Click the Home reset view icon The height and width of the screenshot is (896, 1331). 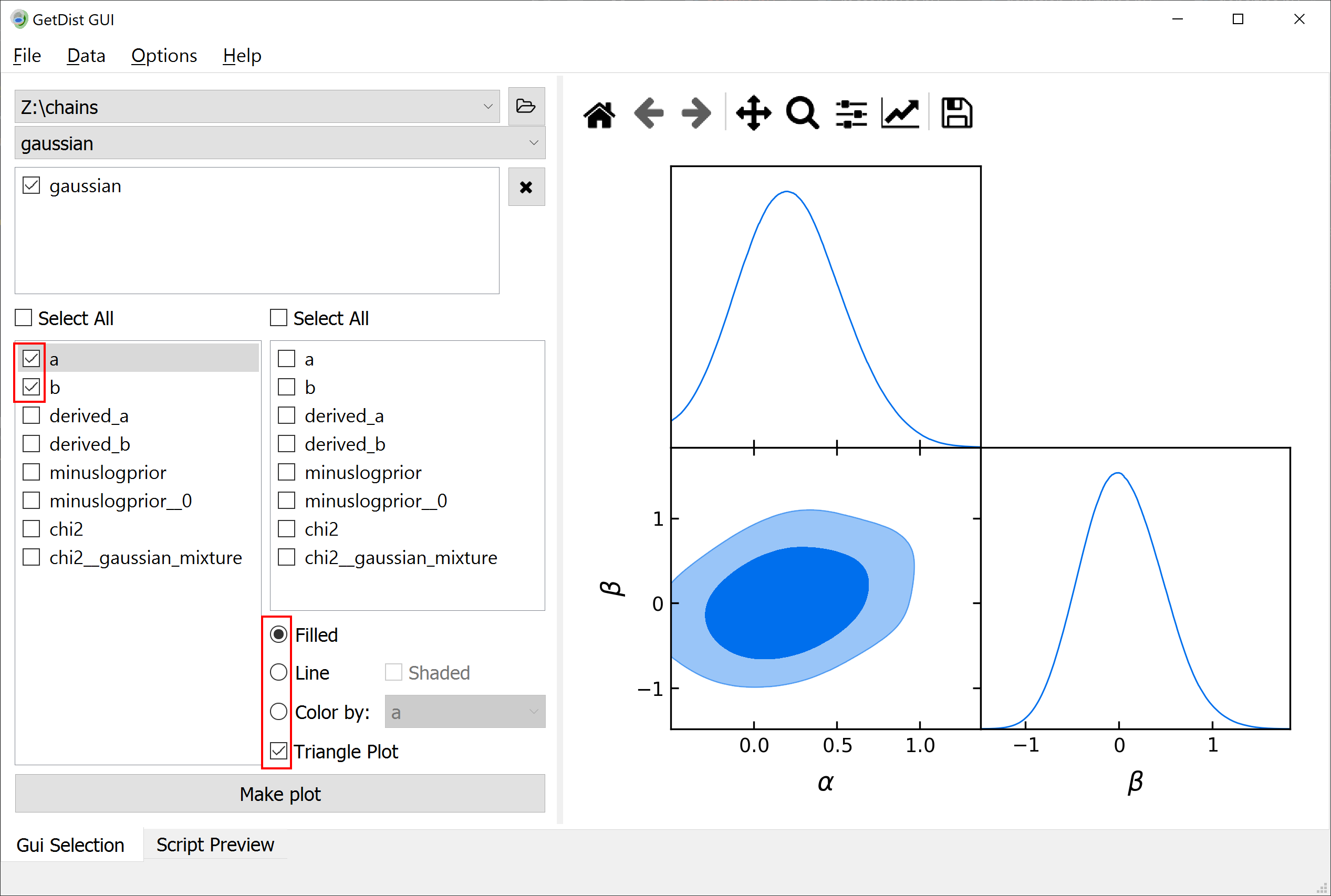point(599,114)
